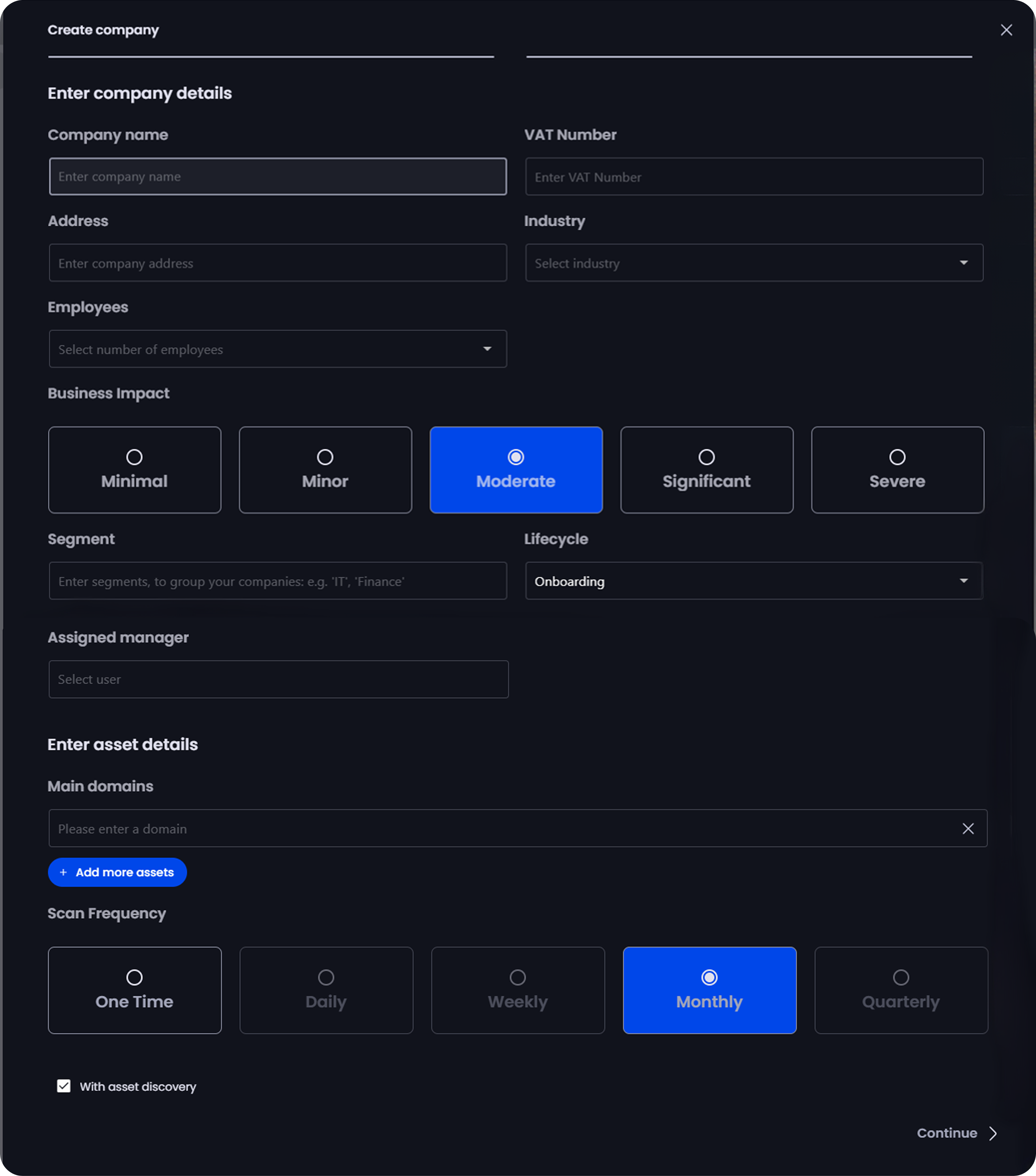
Task: Pick Quarterly scan frequency
Action: [x=901, y=990]
